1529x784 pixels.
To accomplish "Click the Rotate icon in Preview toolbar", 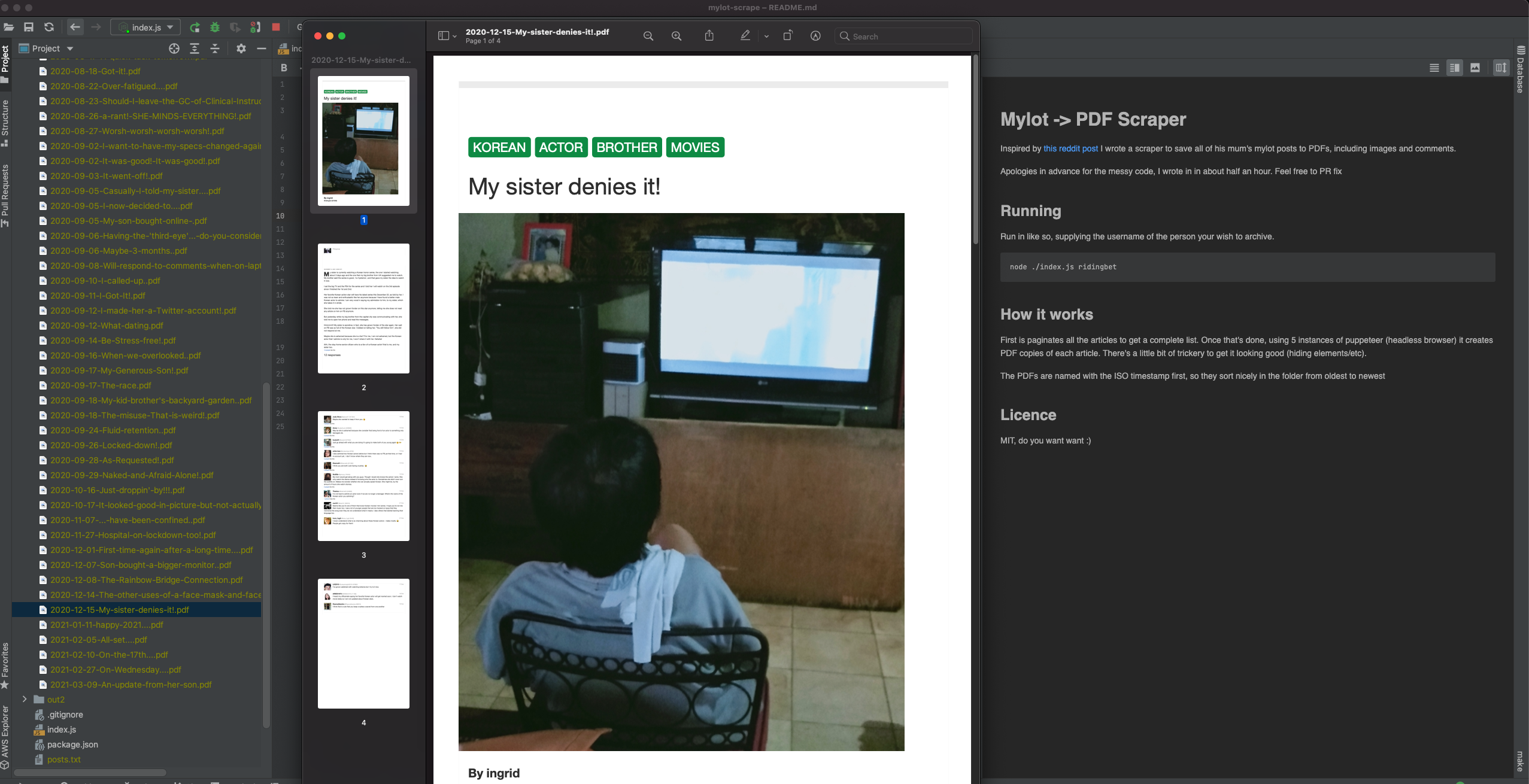I will tap(787, 36).
